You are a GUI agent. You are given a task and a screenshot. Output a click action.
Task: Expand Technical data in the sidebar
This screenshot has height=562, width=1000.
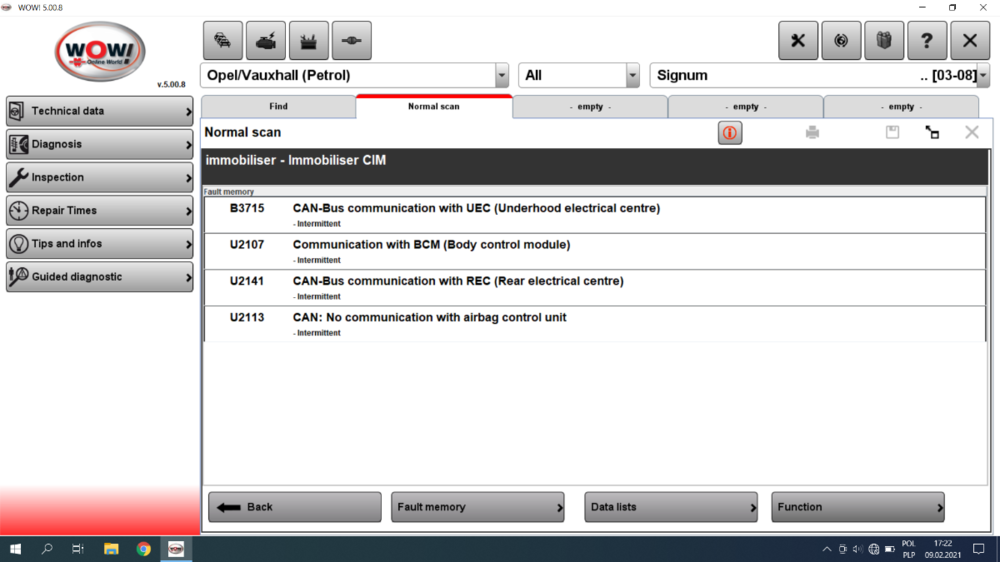coord(99,111)
